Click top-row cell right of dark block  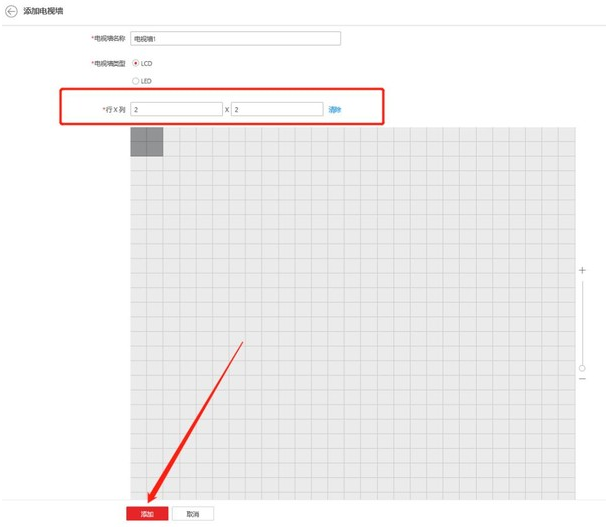pos(171,134)
